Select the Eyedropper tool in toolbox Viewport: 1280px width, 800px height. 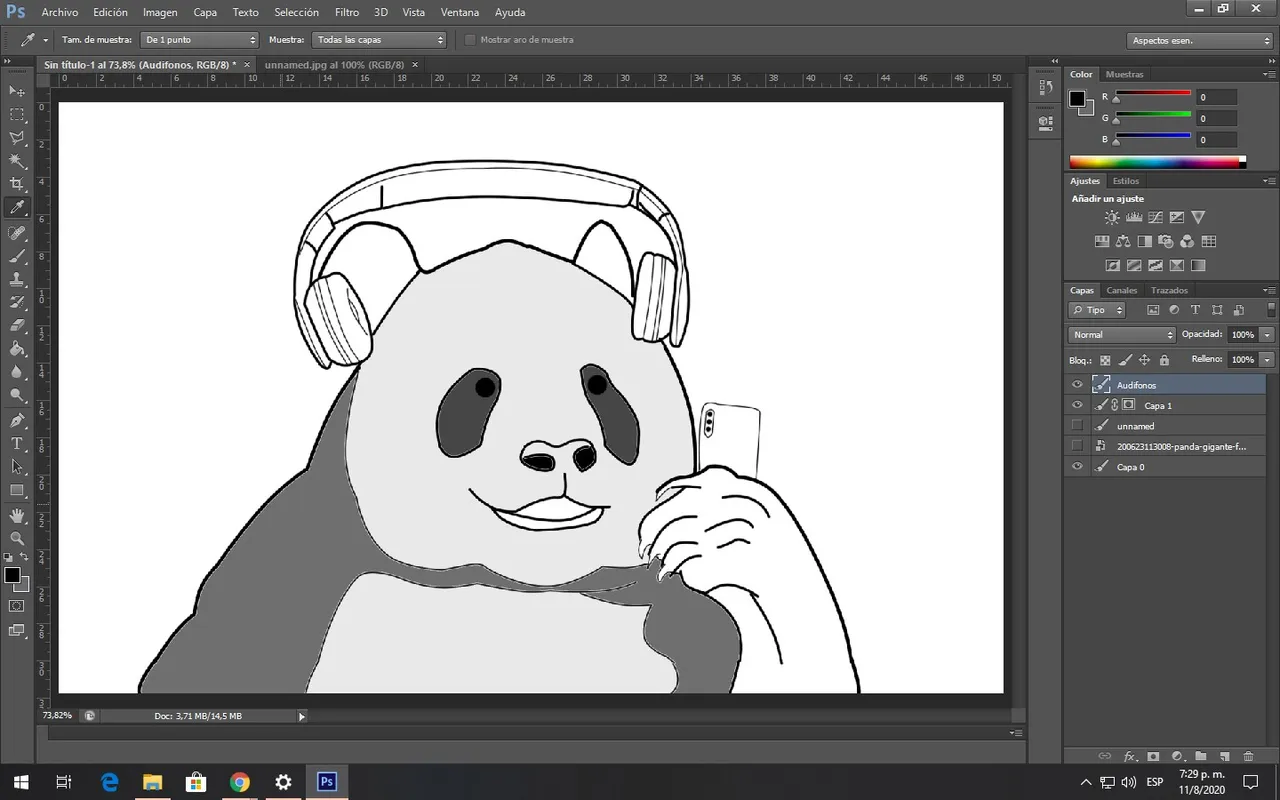pos(17,208)
